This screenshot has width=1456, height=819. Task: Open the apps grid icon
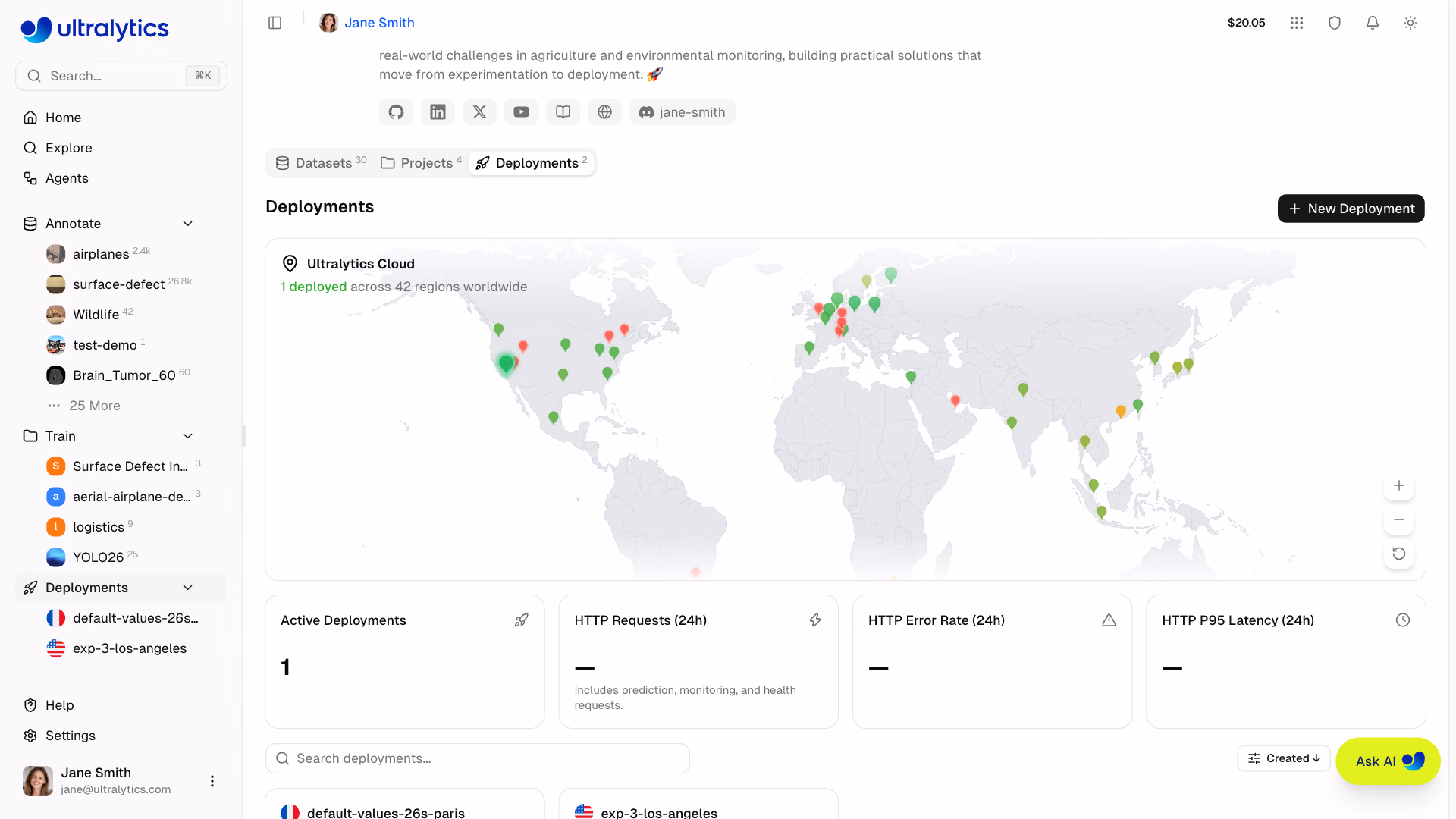coord(1297,23)
